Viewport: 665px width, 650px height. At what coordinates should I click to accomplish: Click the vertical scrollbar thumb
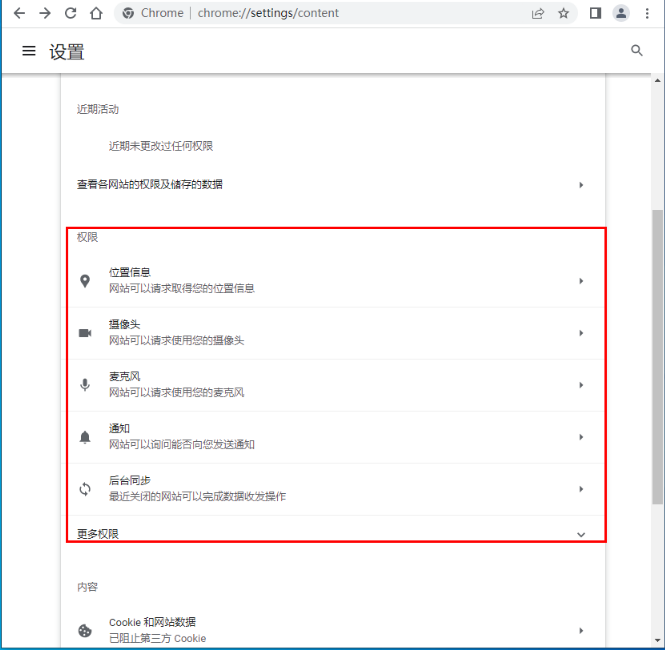658,357
